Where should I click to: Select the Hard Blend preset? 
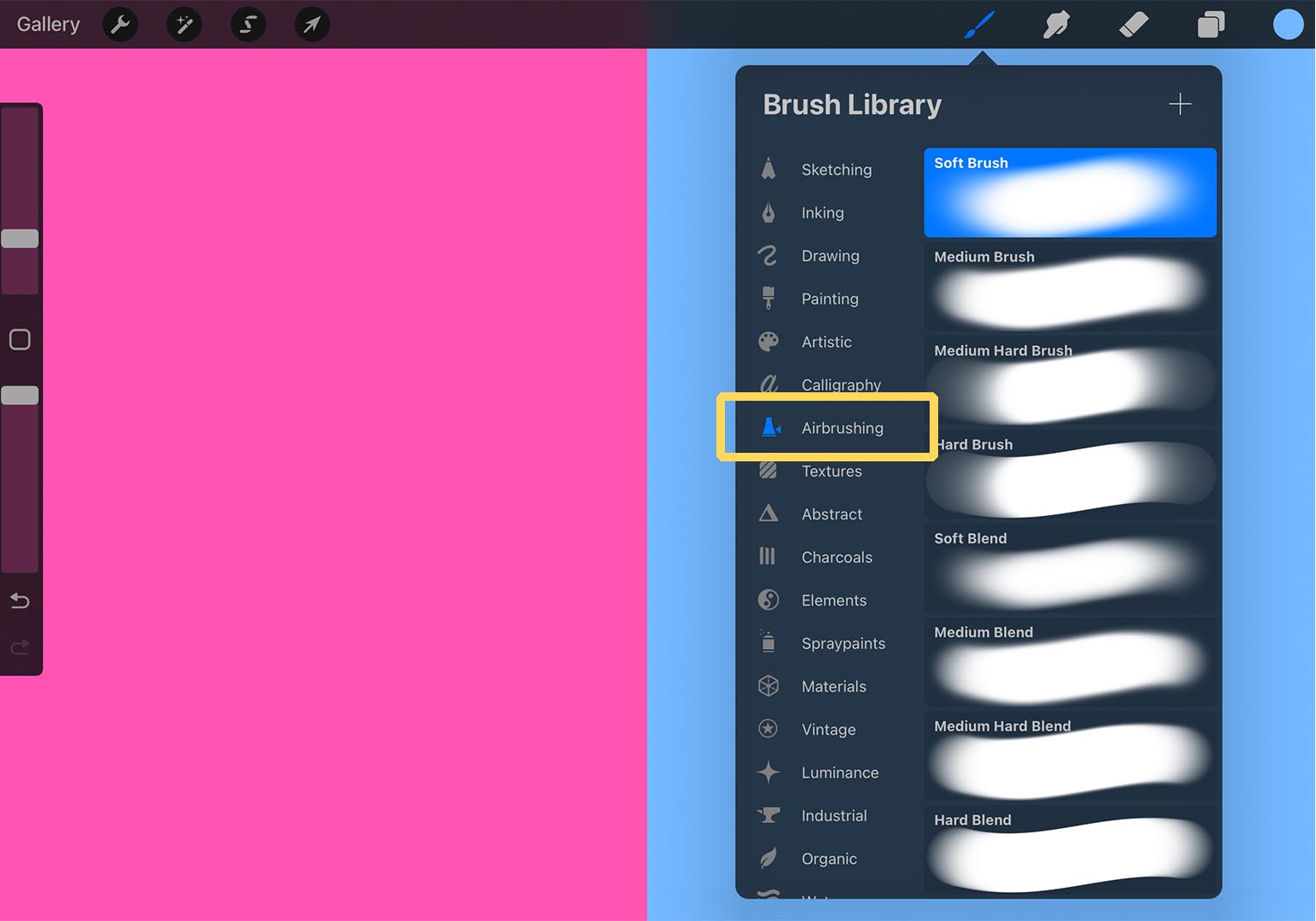coord(1070,849)
